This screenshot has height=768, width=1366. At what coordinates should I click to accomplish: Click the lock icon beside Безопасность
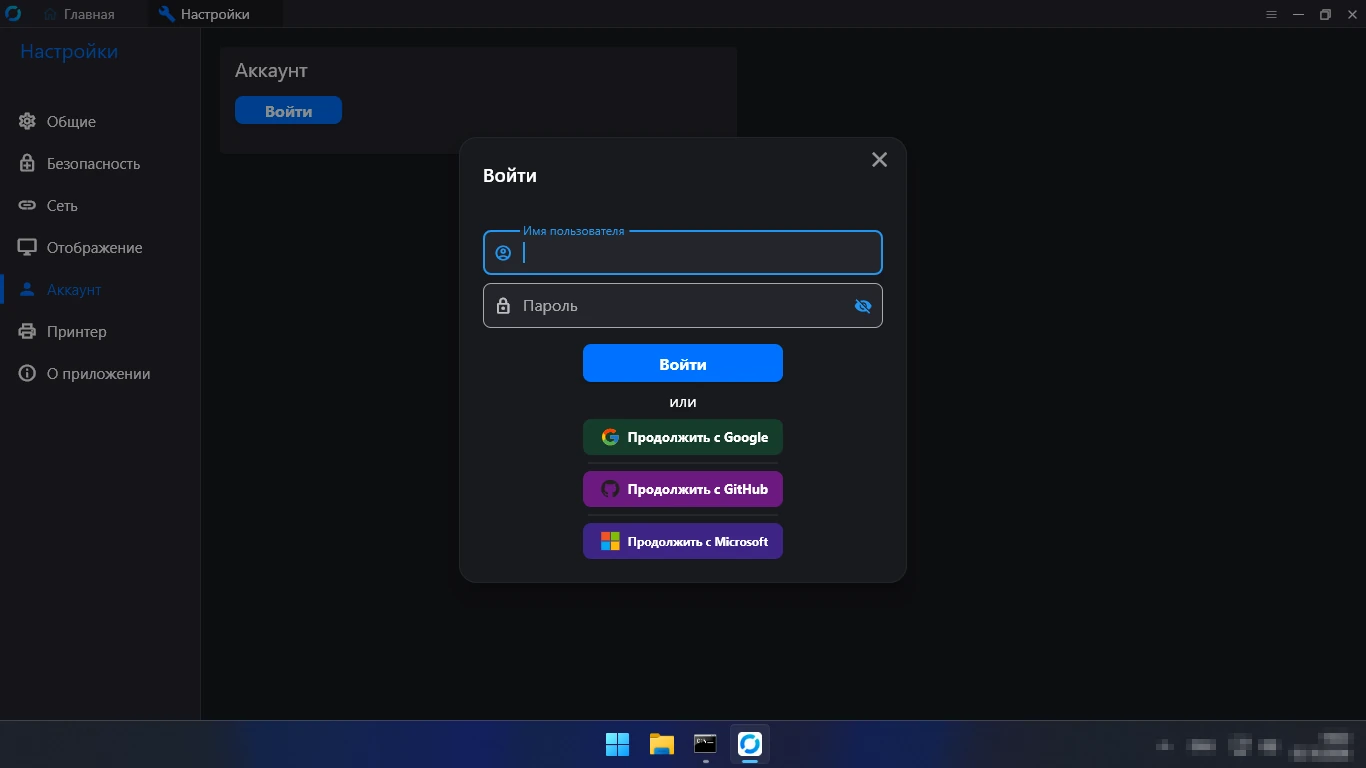tap(27, 163)
